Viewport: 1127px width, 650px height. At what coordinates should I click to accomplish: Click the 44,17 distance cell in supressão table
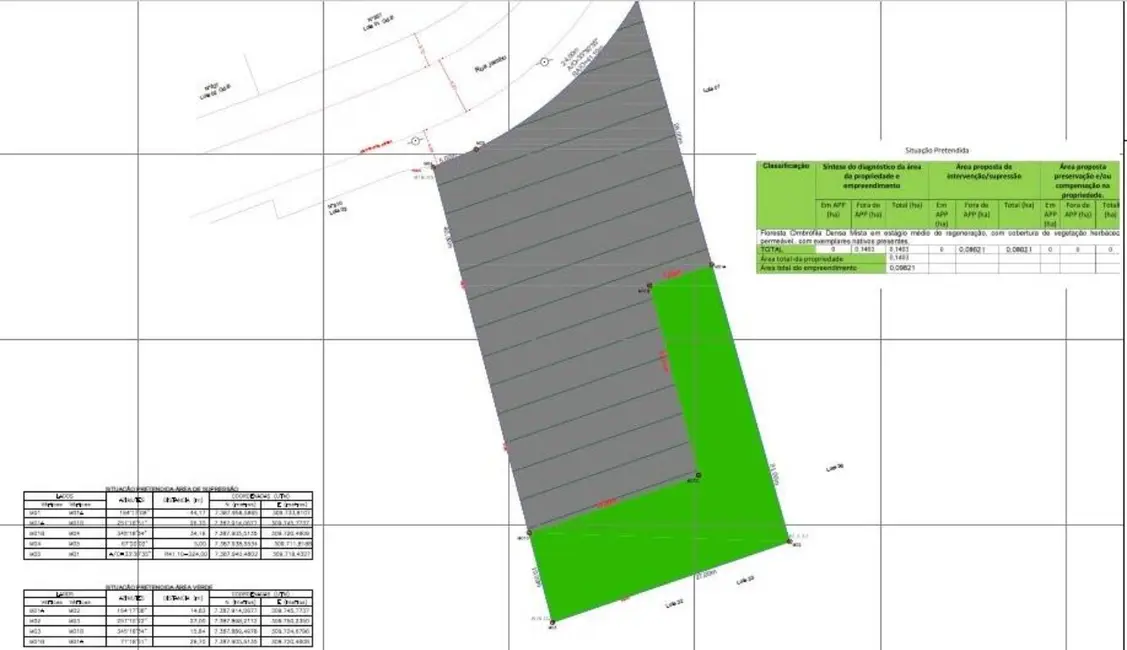point(198,512)
